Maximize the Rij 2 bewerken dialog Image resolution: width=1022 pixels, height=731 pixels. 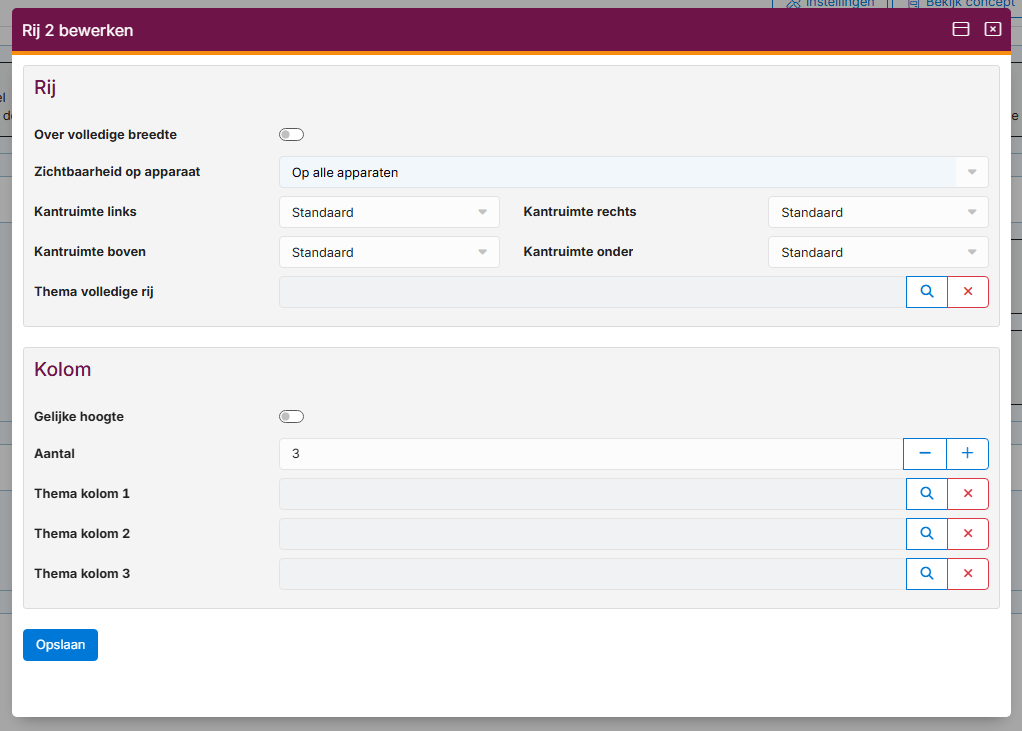tap(961, 30)
